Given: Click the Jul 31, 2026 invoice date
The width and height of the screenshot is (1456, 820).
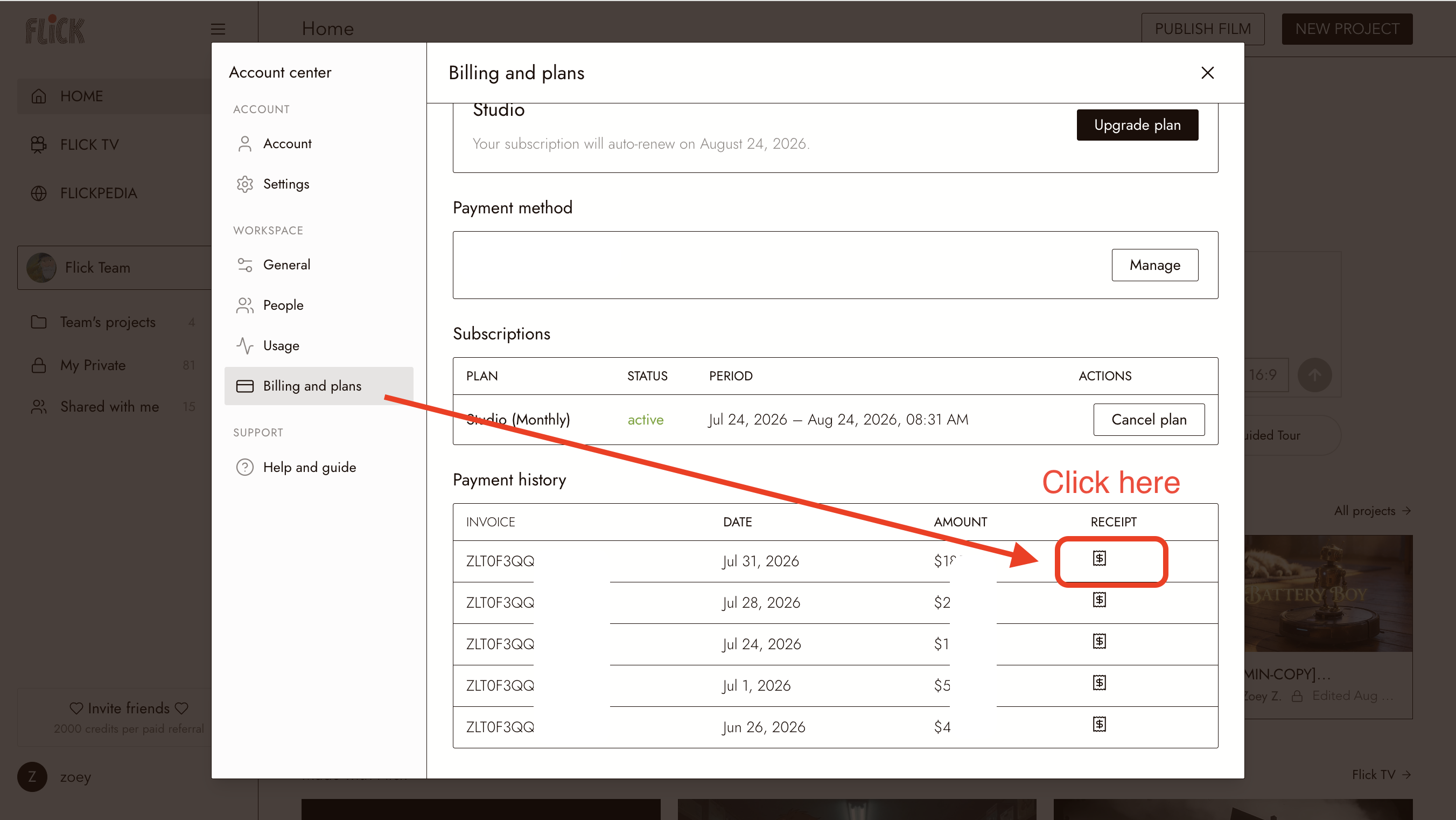Looking at the screenshot, I should pyautogui.click(x=760, y=561).
